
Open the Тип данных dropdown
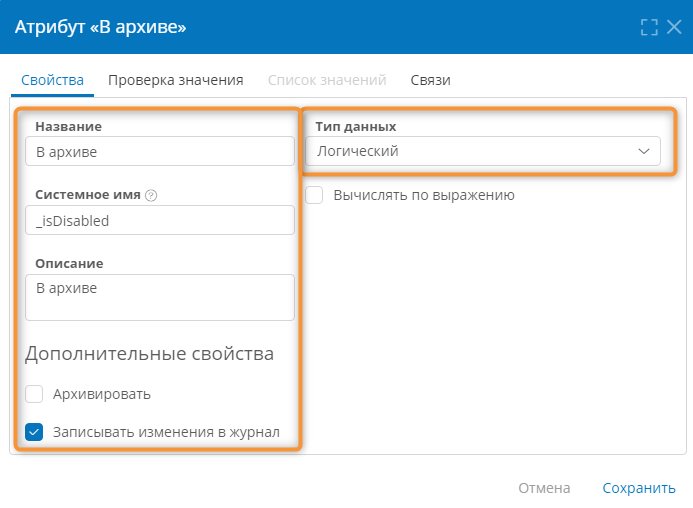(483, 151)
